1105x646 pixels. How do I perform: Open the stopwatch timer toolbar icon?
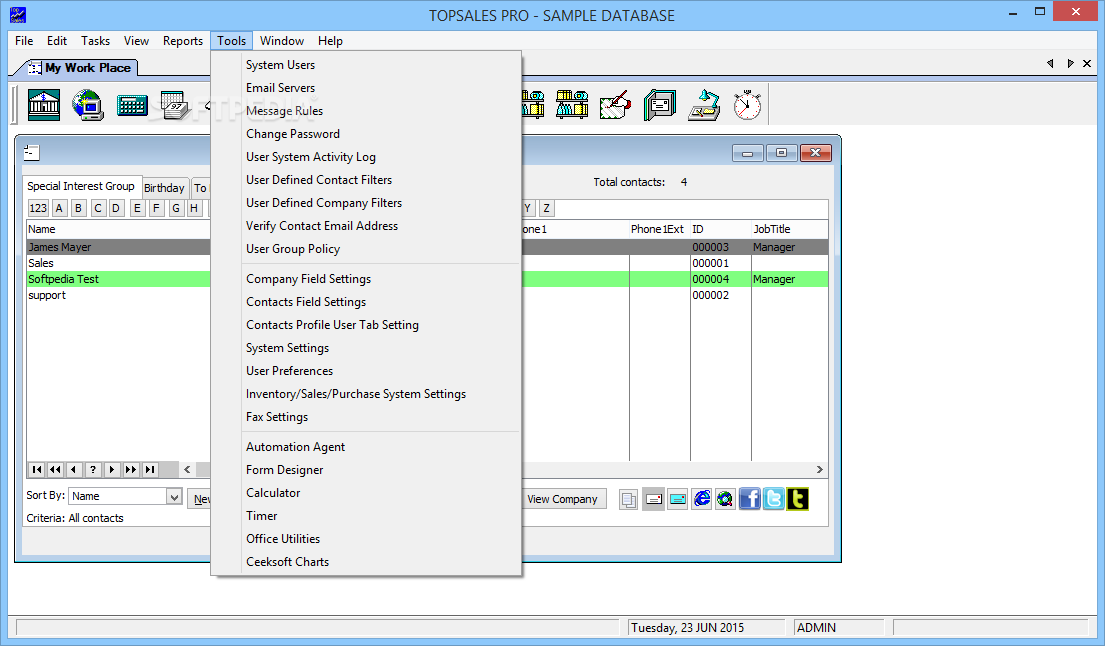pyautogui.click(x=747, y=105)
